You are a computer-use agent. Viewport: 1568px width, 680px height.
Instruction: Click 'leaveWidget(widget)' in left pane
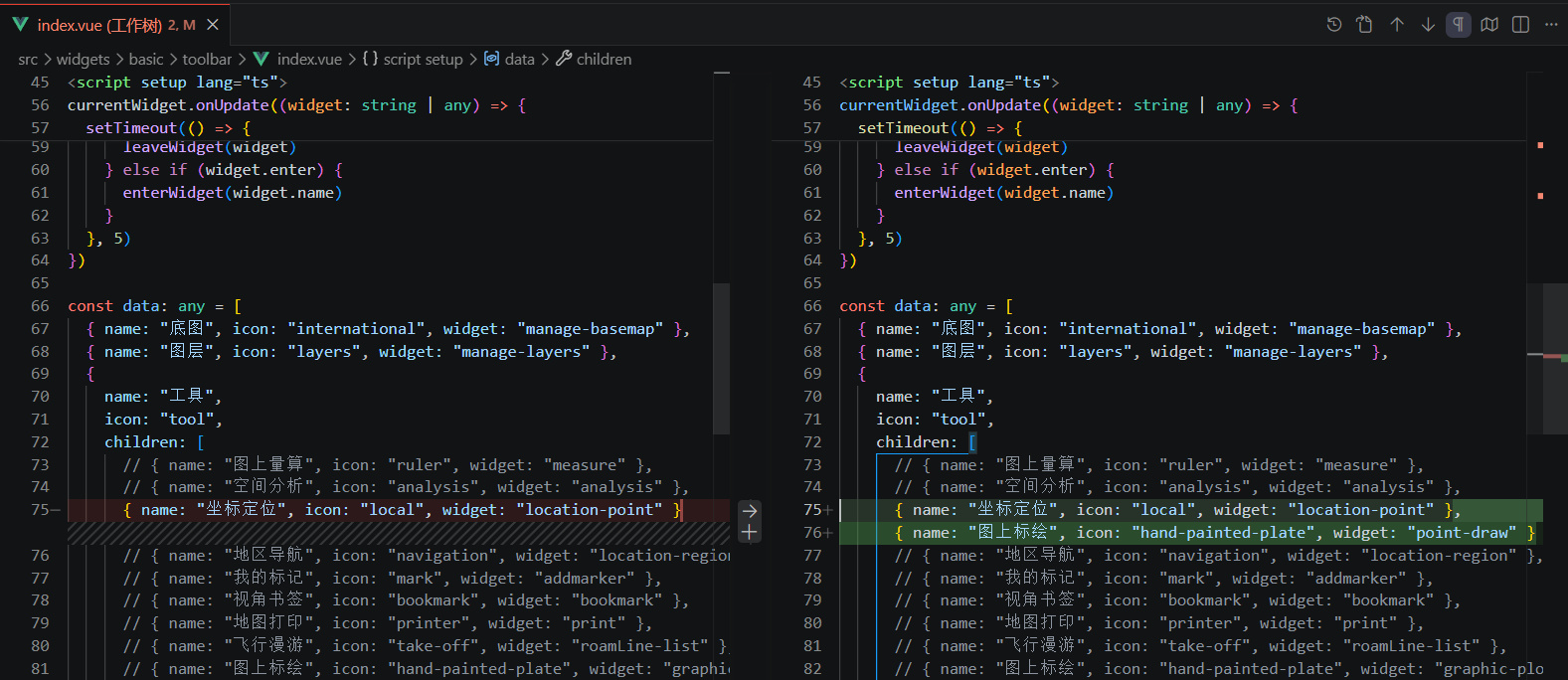point(210,147)
